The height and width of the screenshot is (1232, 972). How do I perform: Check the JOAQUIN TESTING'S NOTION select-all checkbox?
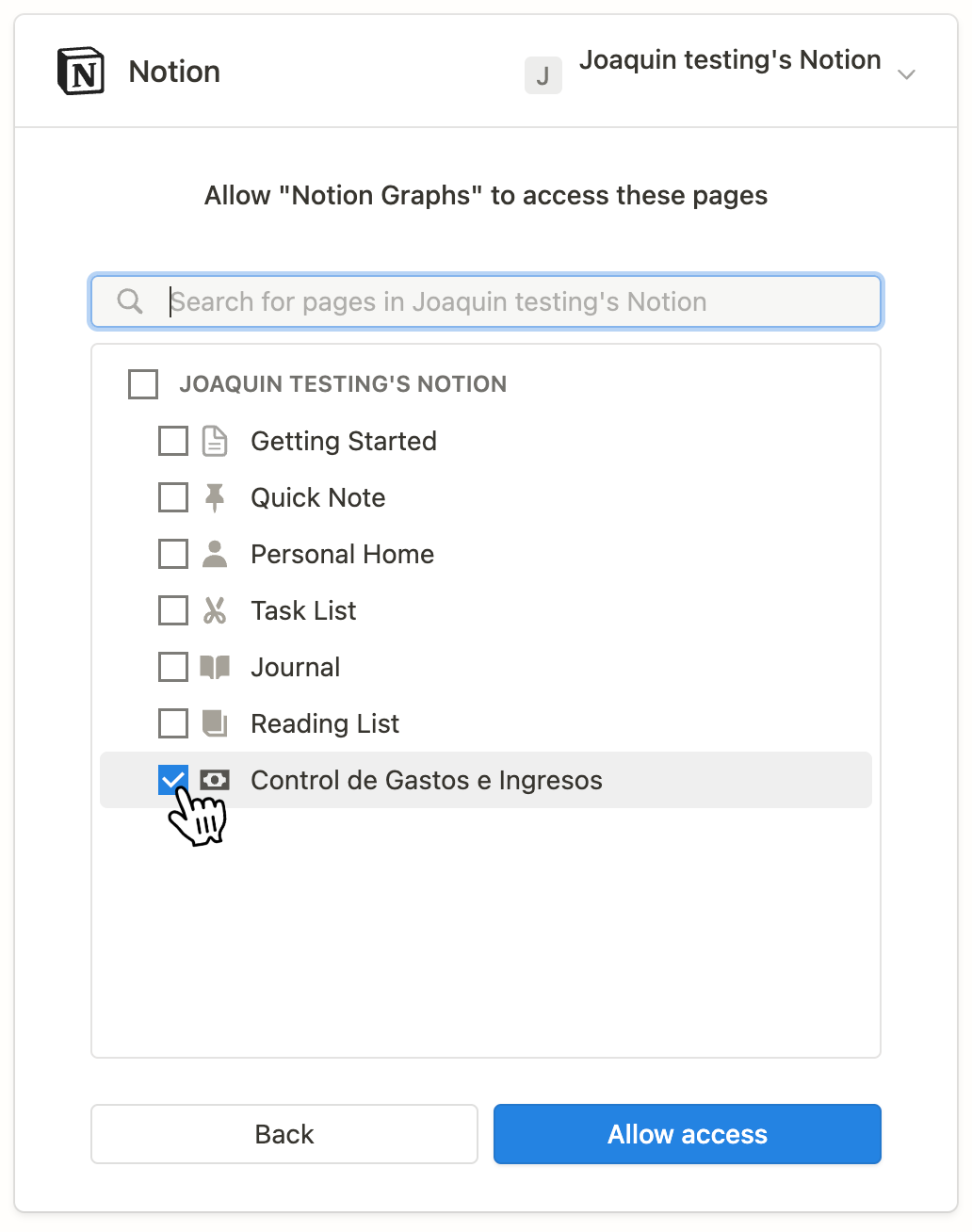(142, 384)
